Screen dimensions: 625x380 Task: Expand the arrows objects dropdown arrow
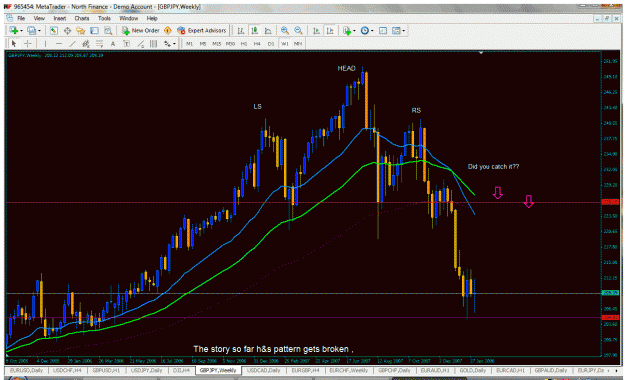(x=174, y=44)
